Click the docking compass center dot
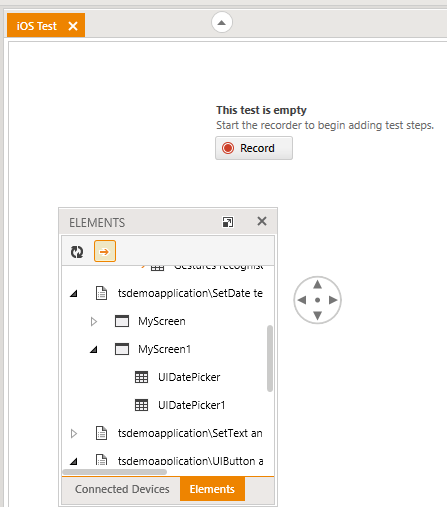The width and height of the screenshot is (447, 507). point(317,300)
